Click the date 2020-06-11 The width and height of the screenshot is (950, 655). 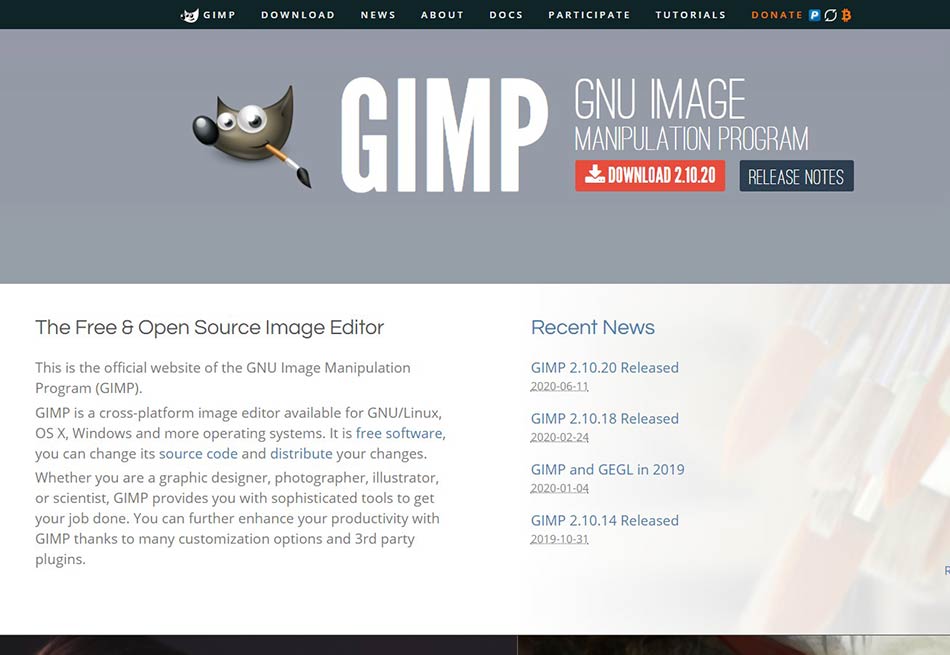[559, 387]
